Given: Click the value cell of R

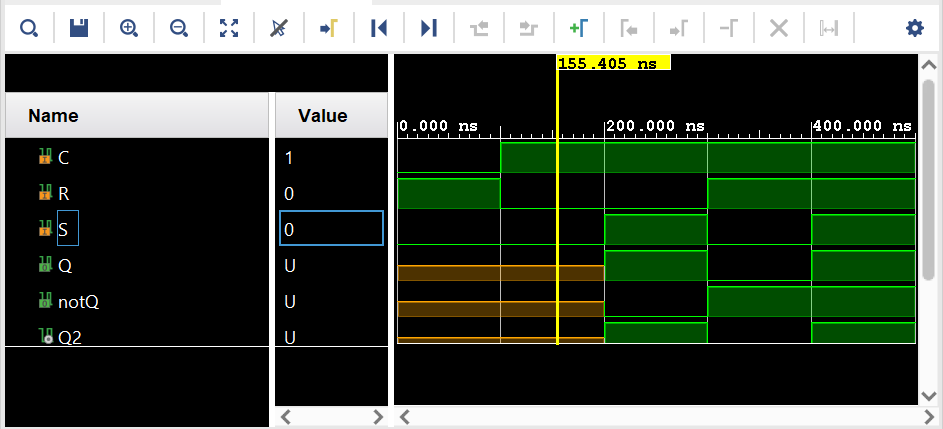Looking at the screenshot, I should [x=331, y=194].
